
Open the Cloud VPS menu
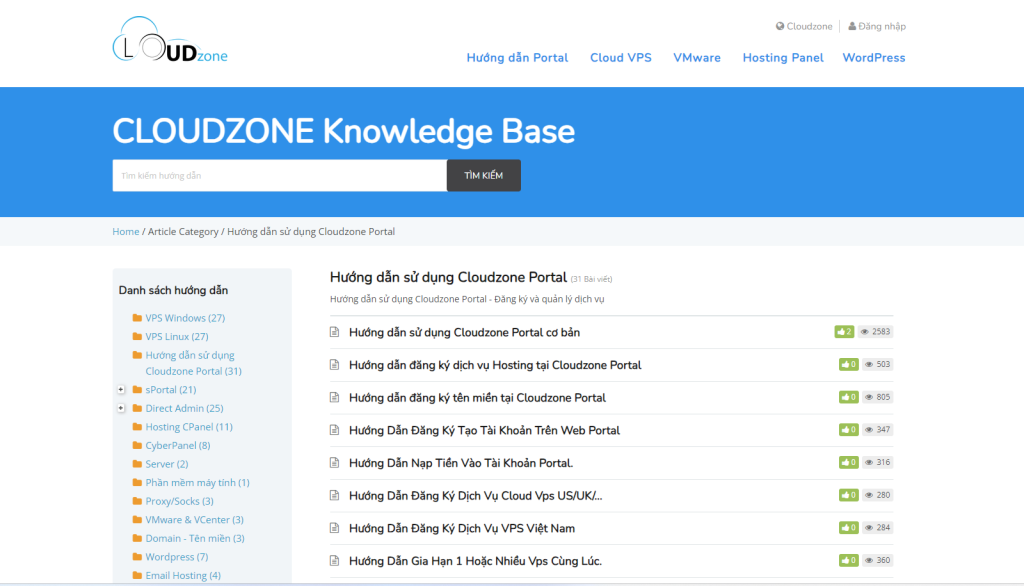tap(620, 58)
